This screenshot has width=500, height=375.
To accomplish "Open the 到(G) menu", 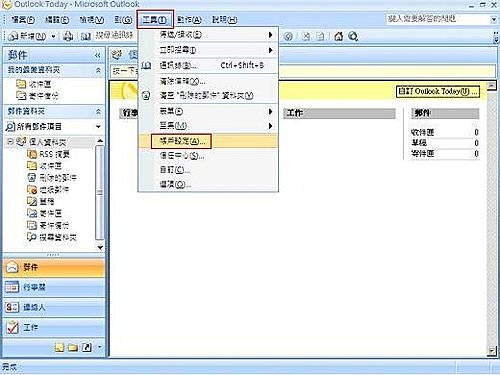I will (123, 20).
